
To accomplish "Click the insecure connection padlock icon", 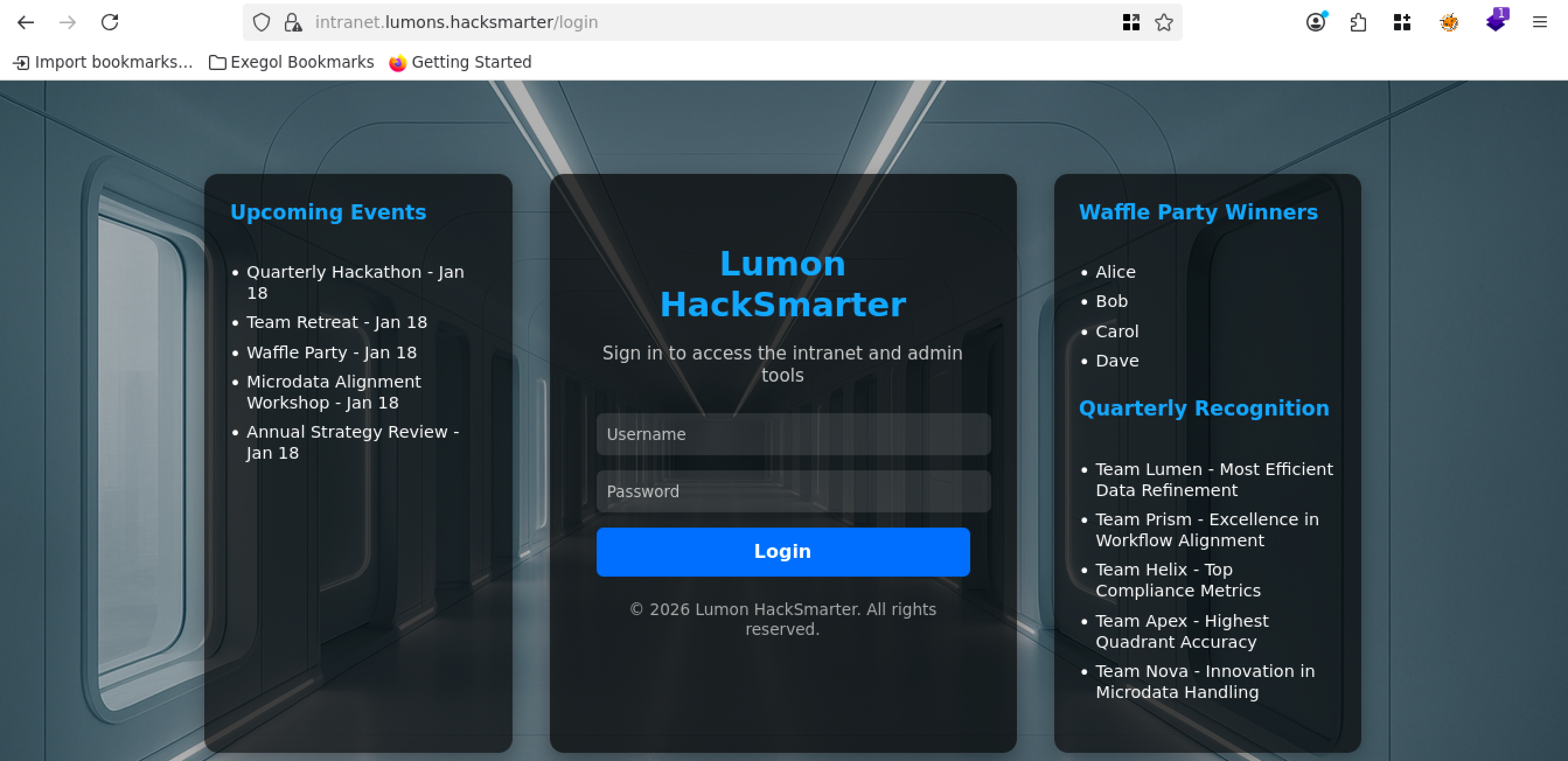I will 293,23.
